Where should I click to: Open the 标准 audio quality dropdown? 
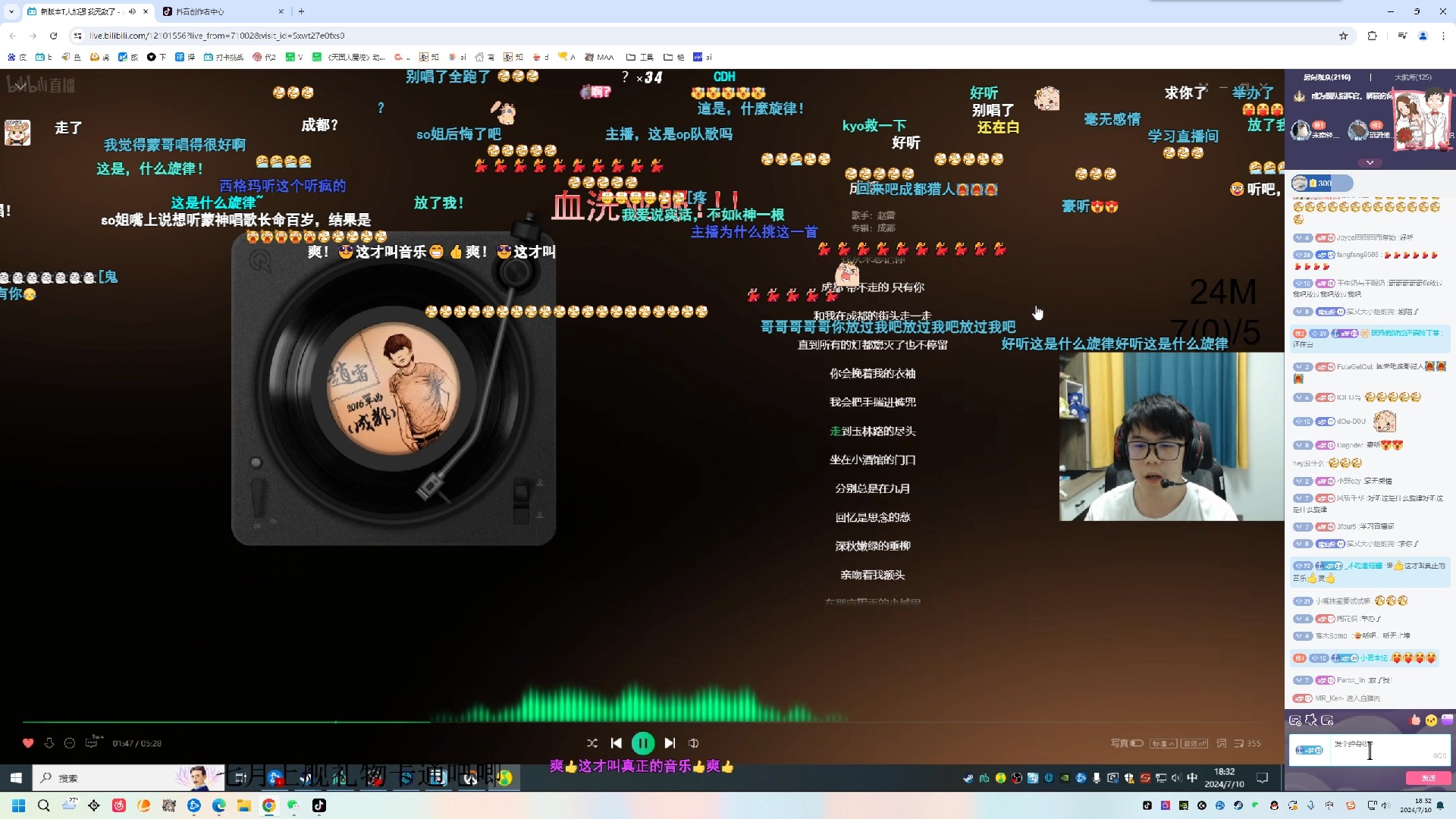(1163, 743)
